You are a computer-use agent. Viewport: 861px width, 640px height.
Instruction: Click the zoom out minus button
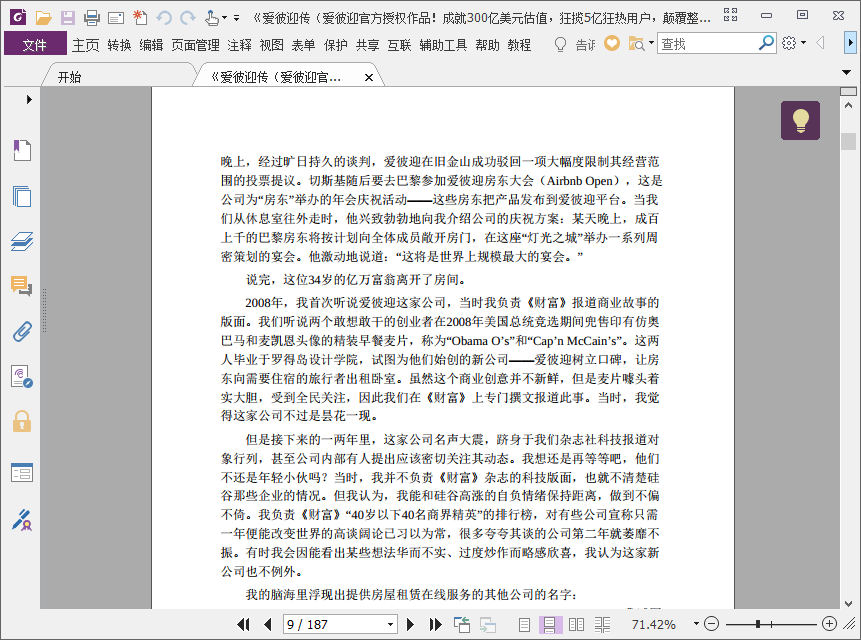[712, 624]
